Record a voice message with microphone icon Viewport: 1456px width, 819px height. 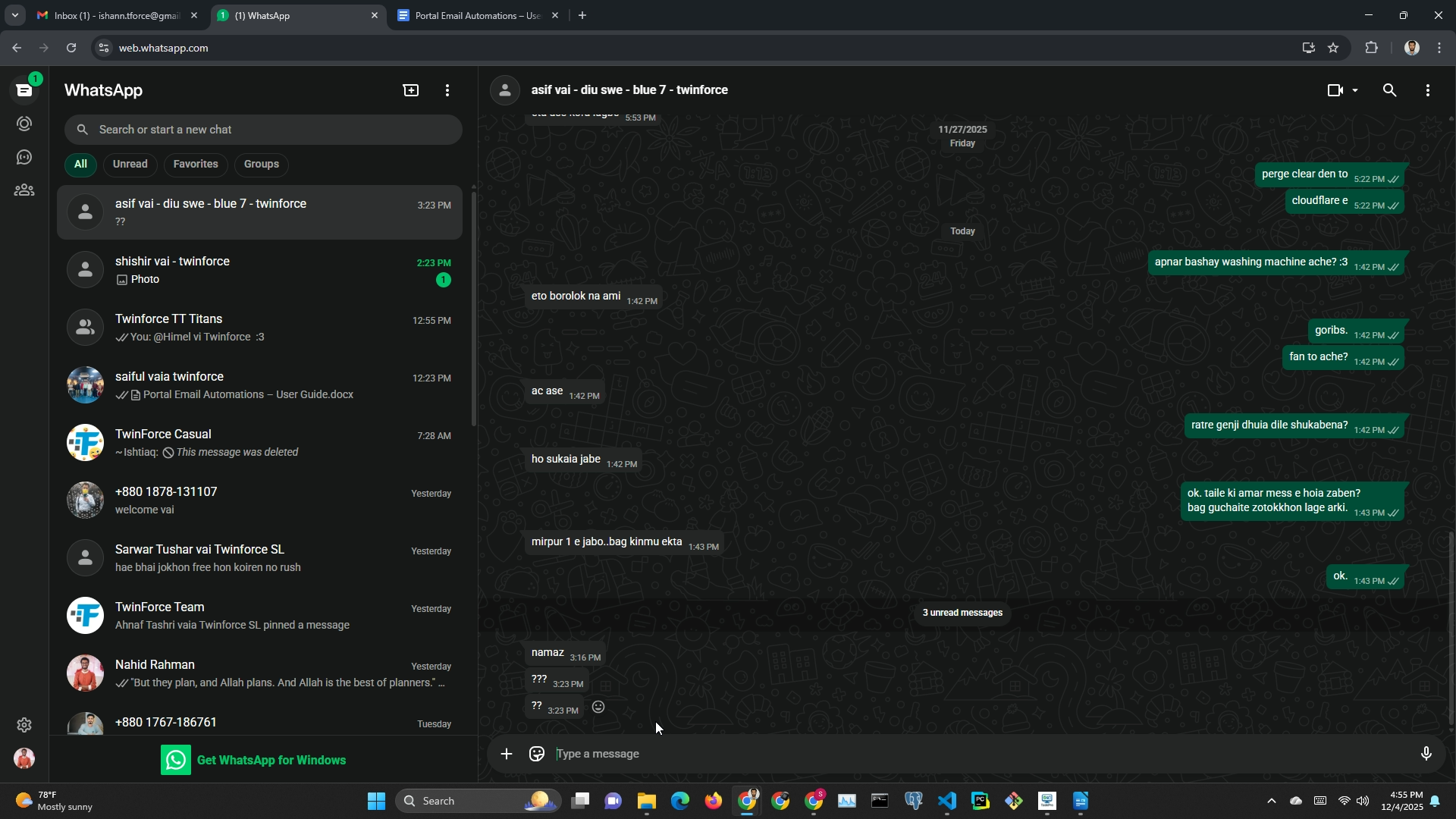1426,754
